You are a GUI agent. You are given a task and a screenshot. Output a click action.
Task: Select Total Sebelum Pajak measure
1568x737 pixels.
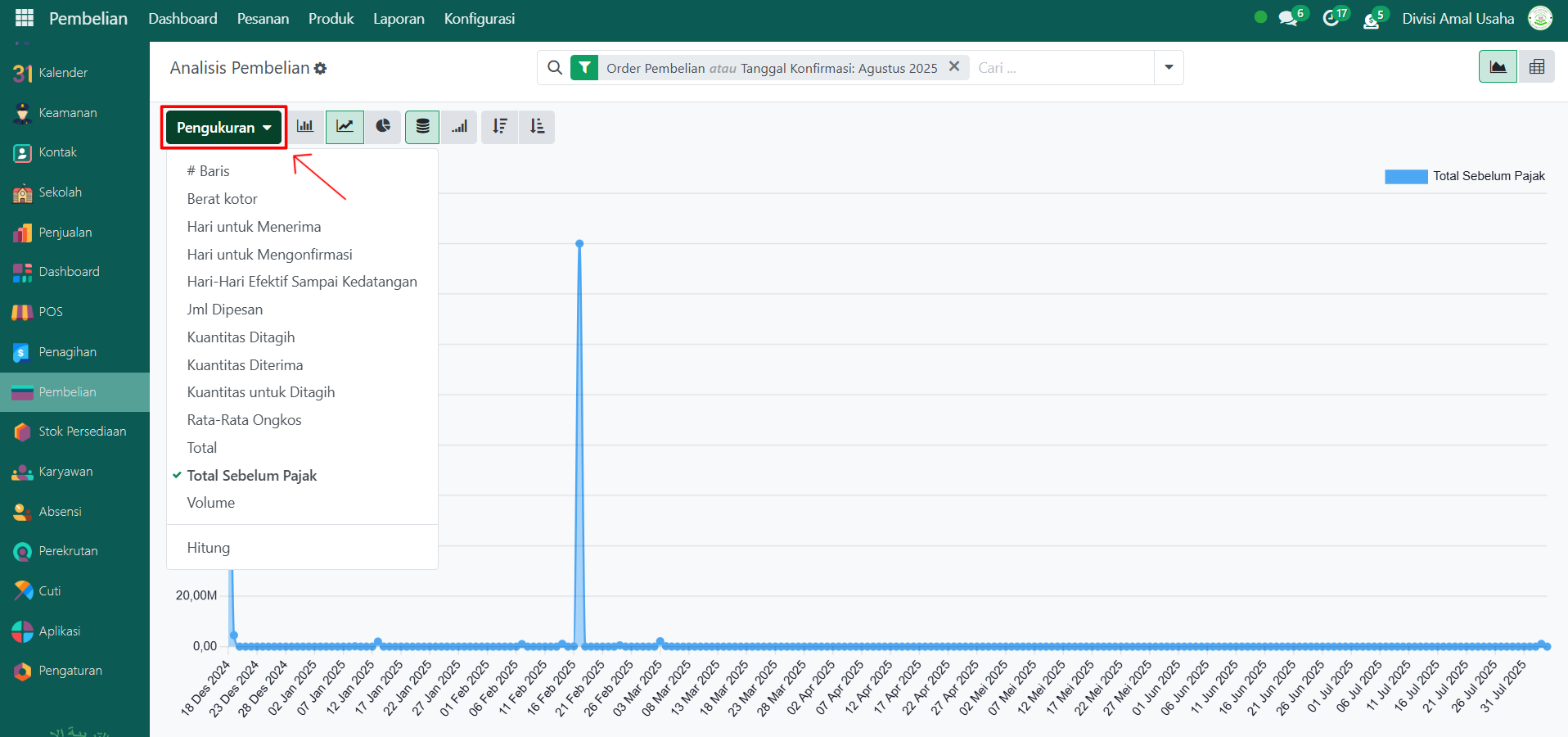click(251, 476)
